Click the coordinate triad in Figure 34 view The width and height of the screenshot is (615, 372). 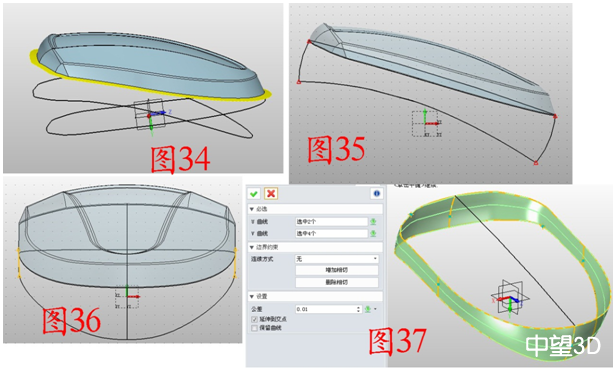[x=151, y=115]
